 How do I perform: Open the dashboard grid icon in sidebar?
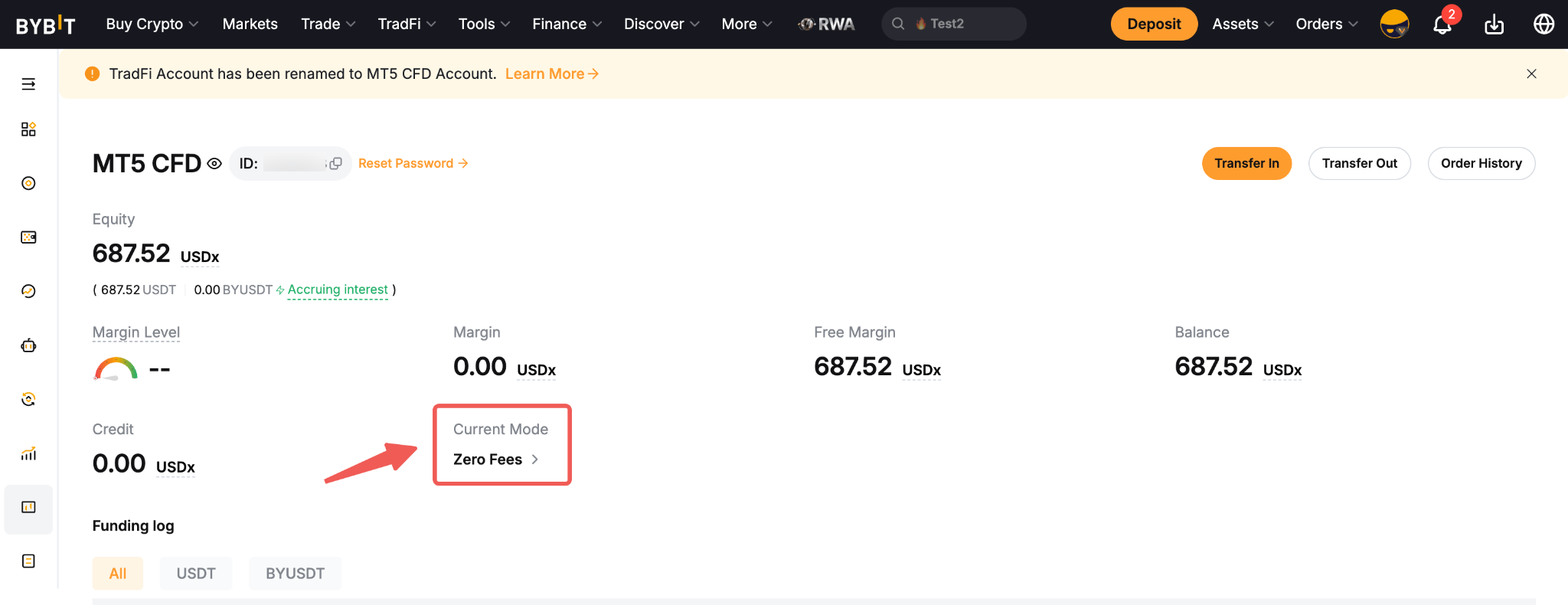pyautogui.click(x=28, y=129)
